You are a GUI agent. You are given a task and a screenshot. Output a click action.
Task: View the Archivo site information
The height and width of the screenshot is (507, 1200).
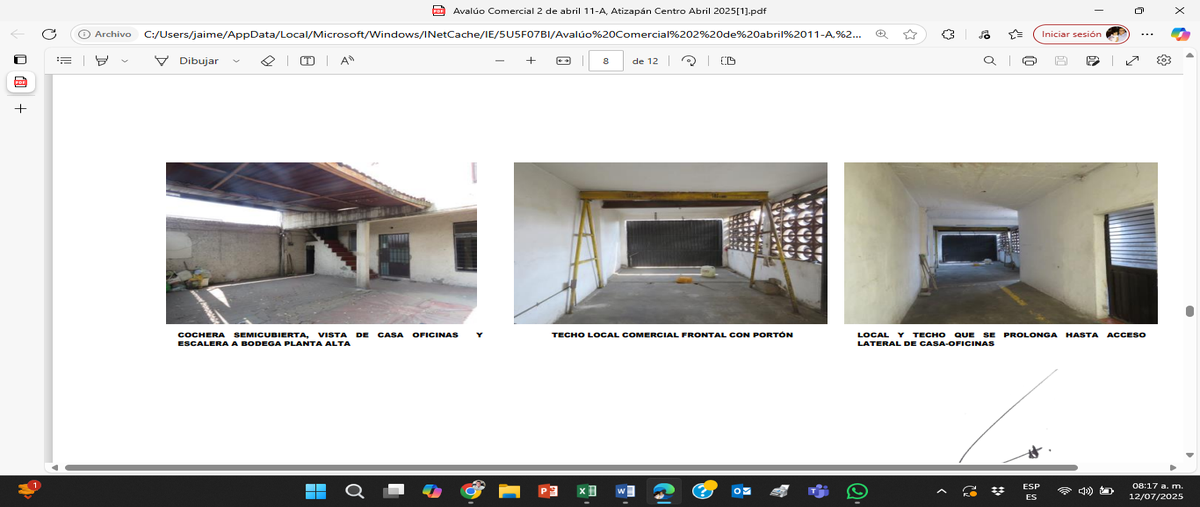tap(105, 33)
